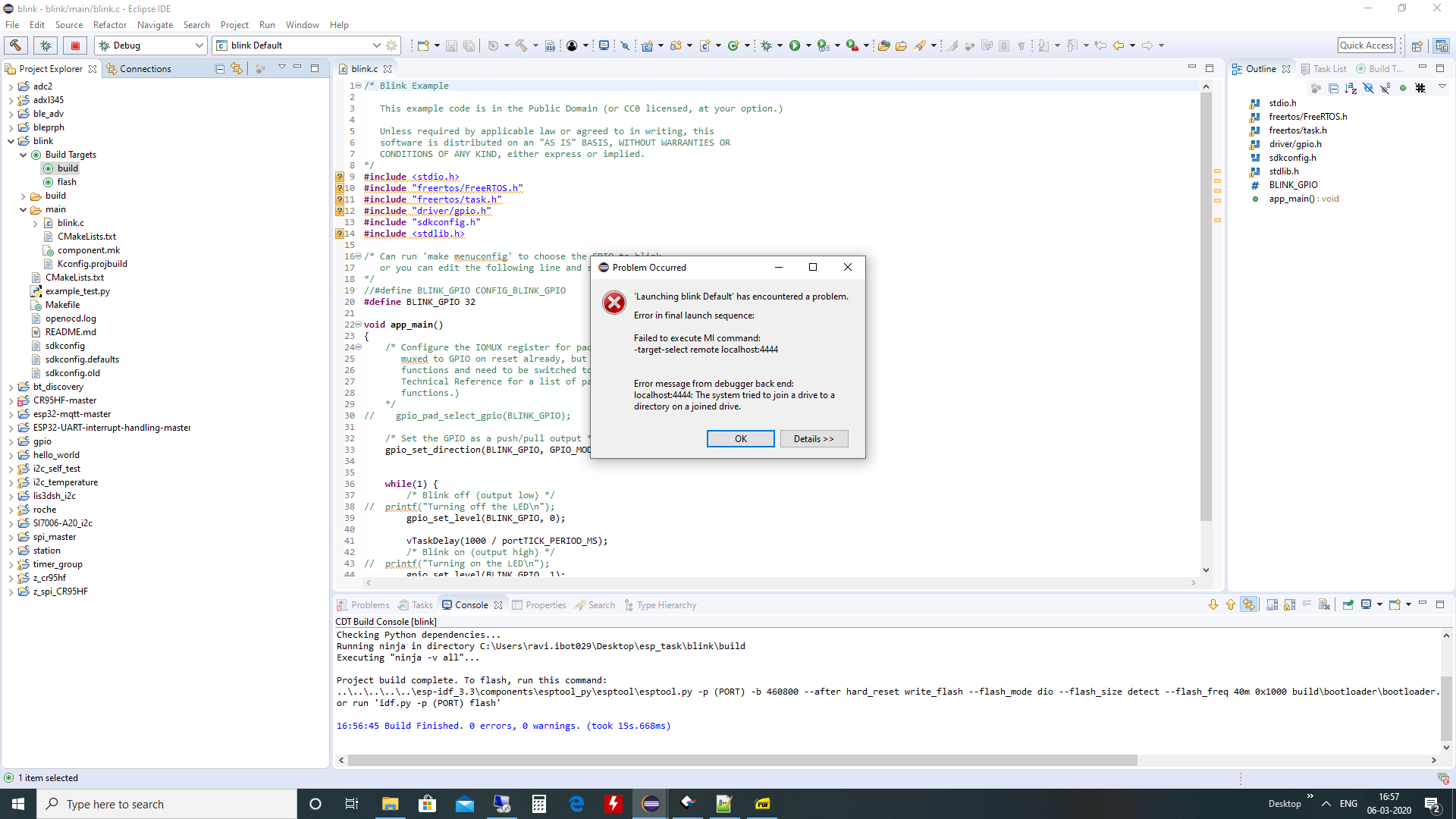The width and height of the screenshot is (1456, 819).
Task: Click the Open Console terminal icon in toolbar
Action: click(x=604, y=45)
